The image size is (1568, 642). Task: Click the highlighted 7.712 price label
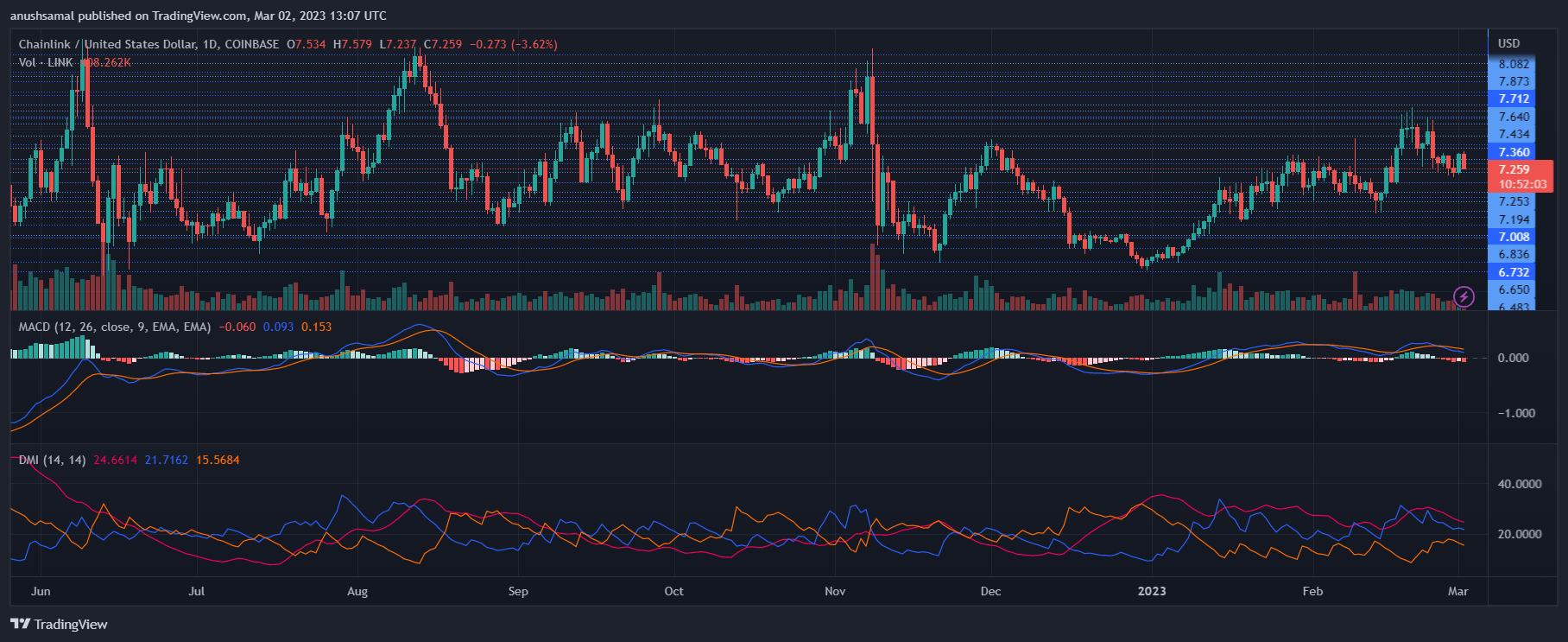(x=1513, y=99)
